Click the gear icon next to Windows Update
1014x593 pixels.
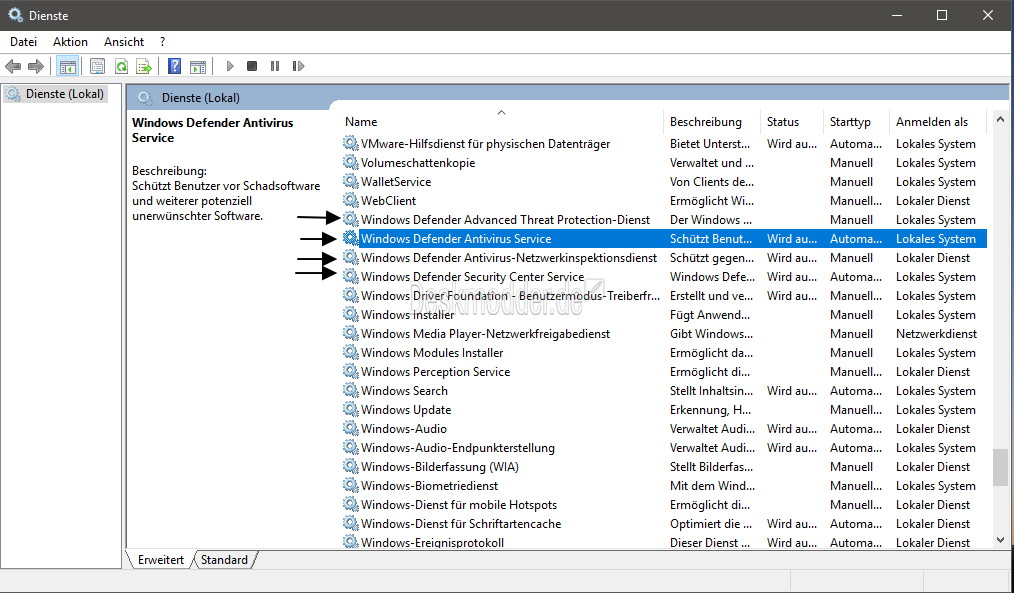click(351, 409)
